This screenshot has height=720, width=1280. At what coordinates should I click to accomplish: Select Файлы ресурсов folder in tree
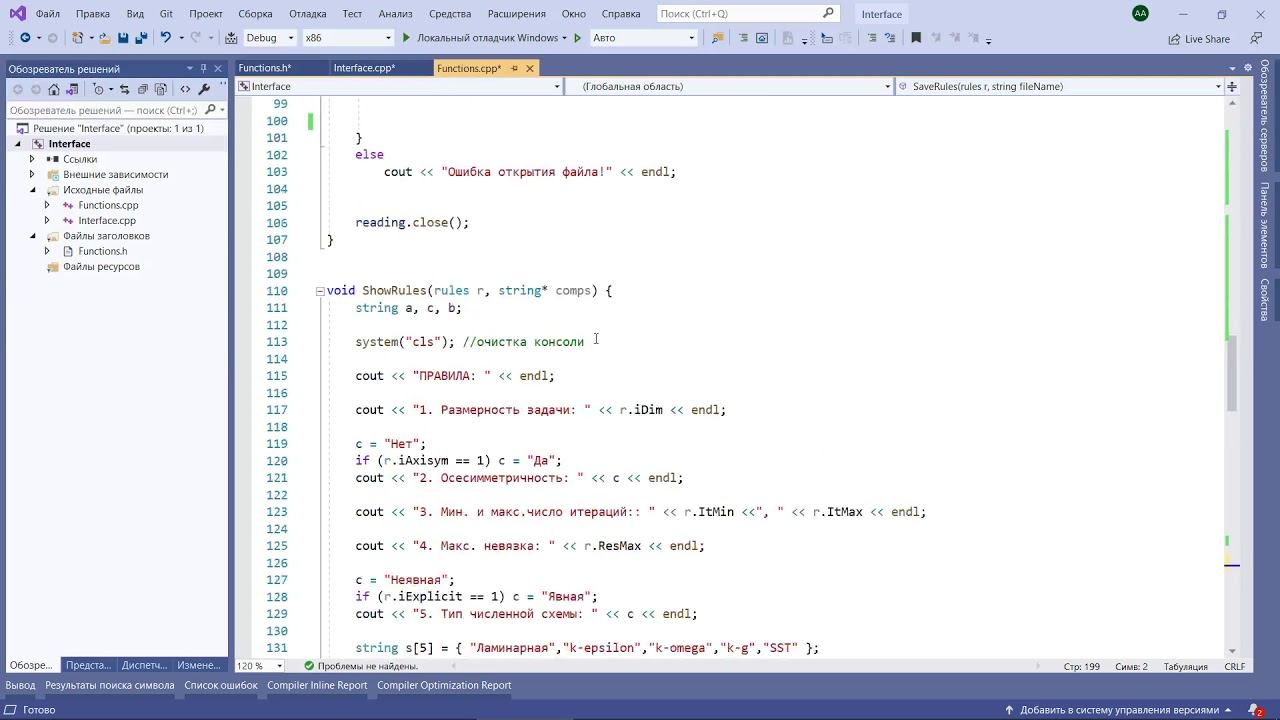tap(101, 267)
